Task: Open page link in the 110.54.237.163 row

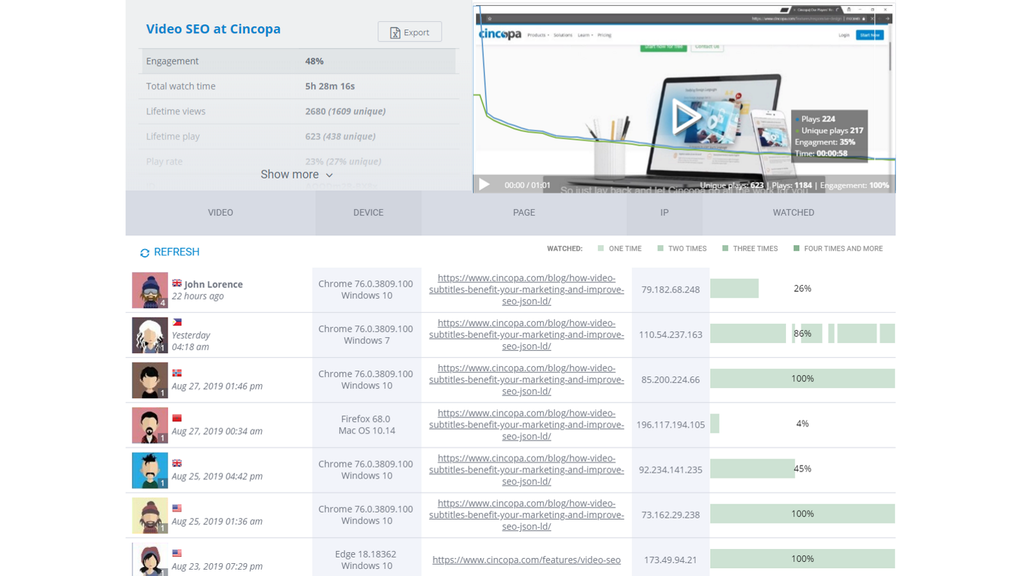Action: click(526, 334)
